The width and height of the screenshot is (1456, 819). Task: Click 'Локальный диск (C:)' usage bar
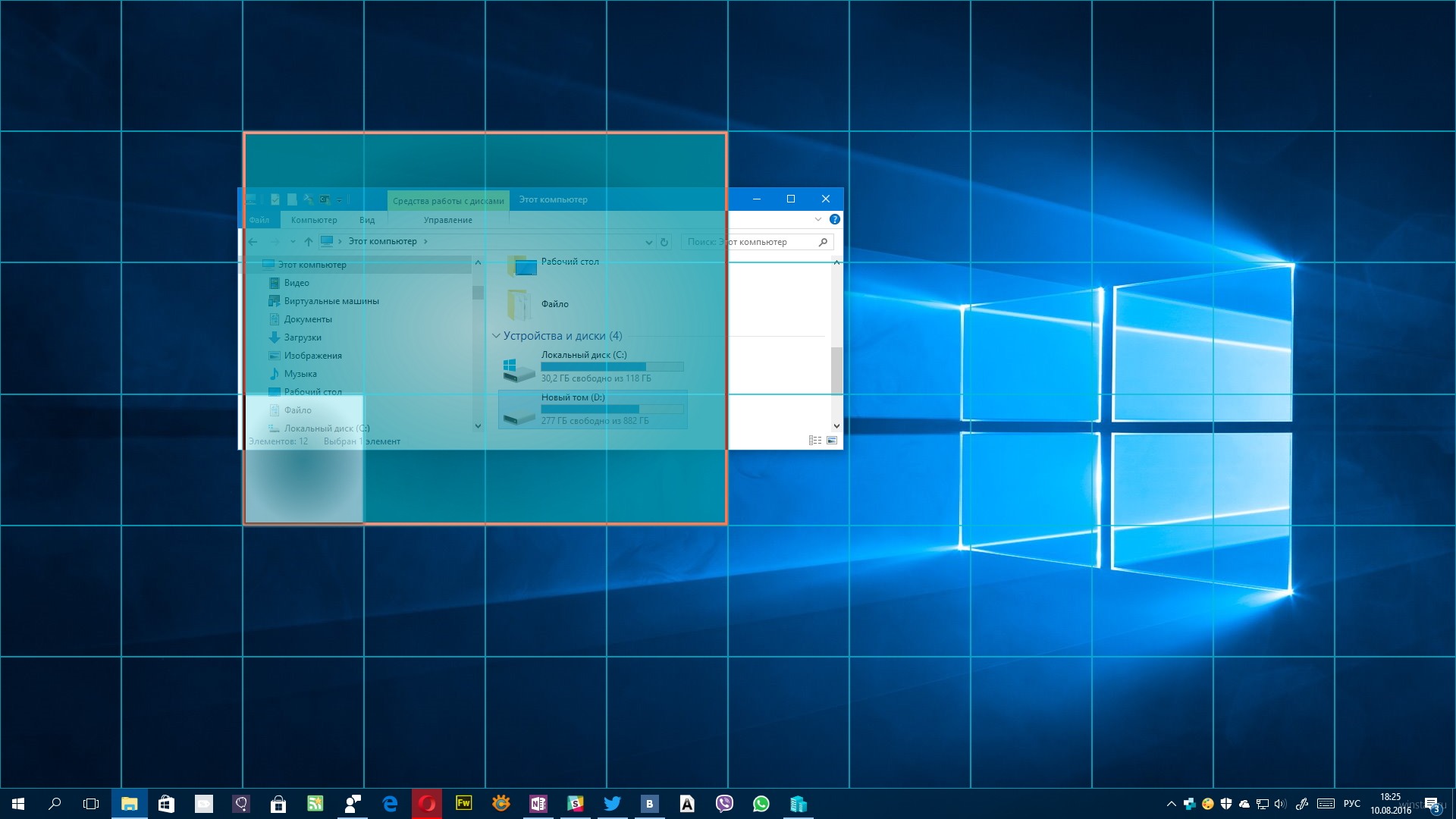pyautogui.click(x=612, y=366)
